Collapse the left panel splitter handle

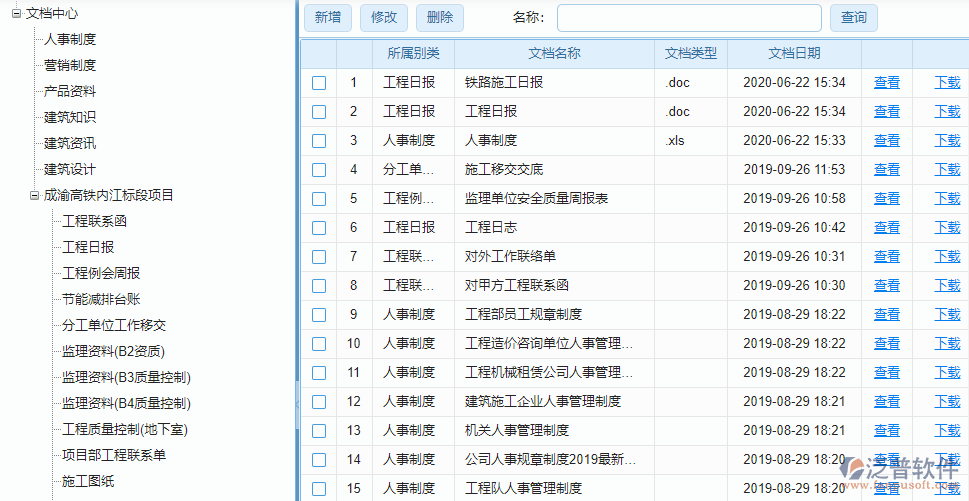pyautogui.click(x=297, y=404)
